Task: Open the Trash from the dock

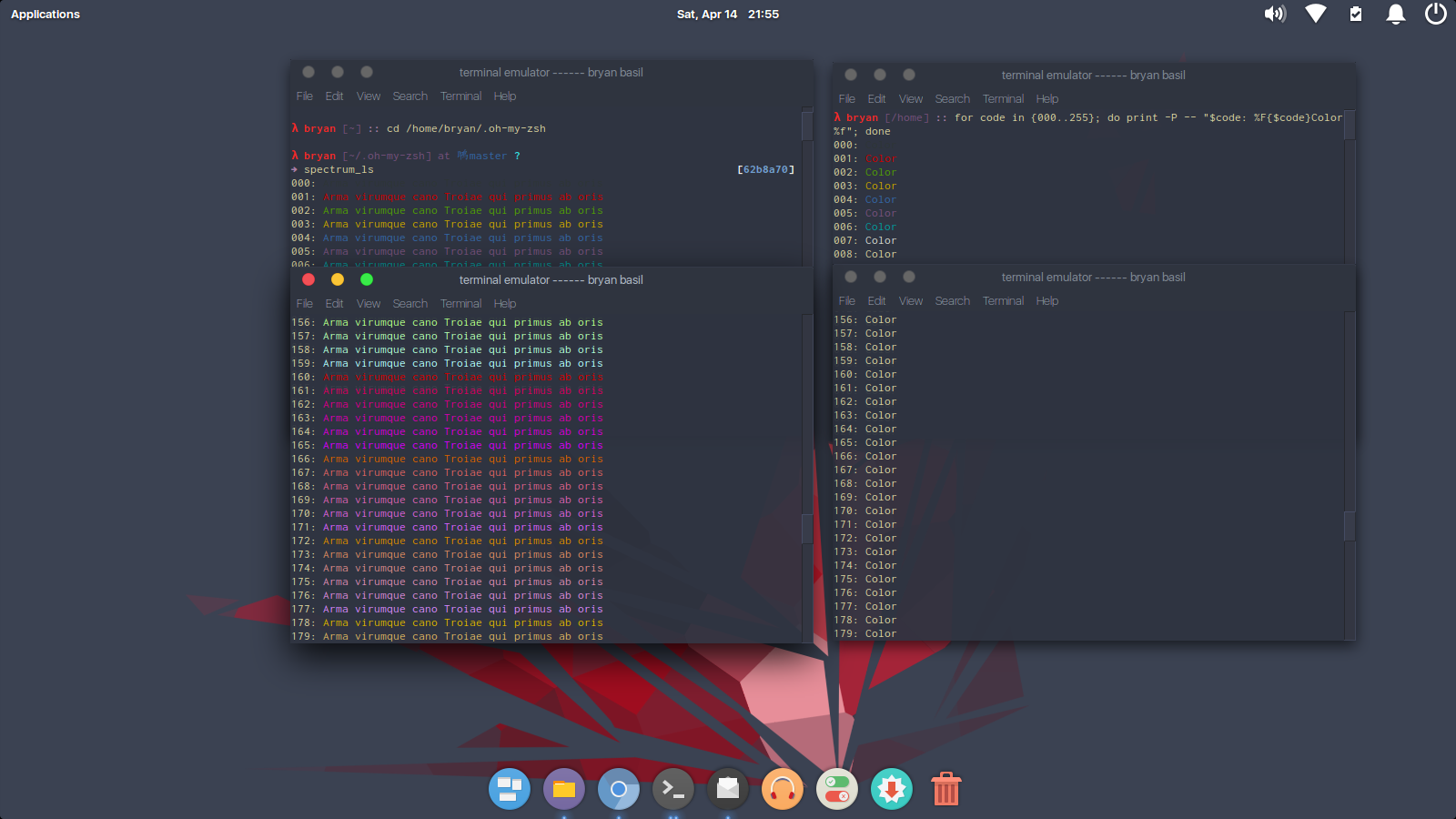Action: click(945, 789)
